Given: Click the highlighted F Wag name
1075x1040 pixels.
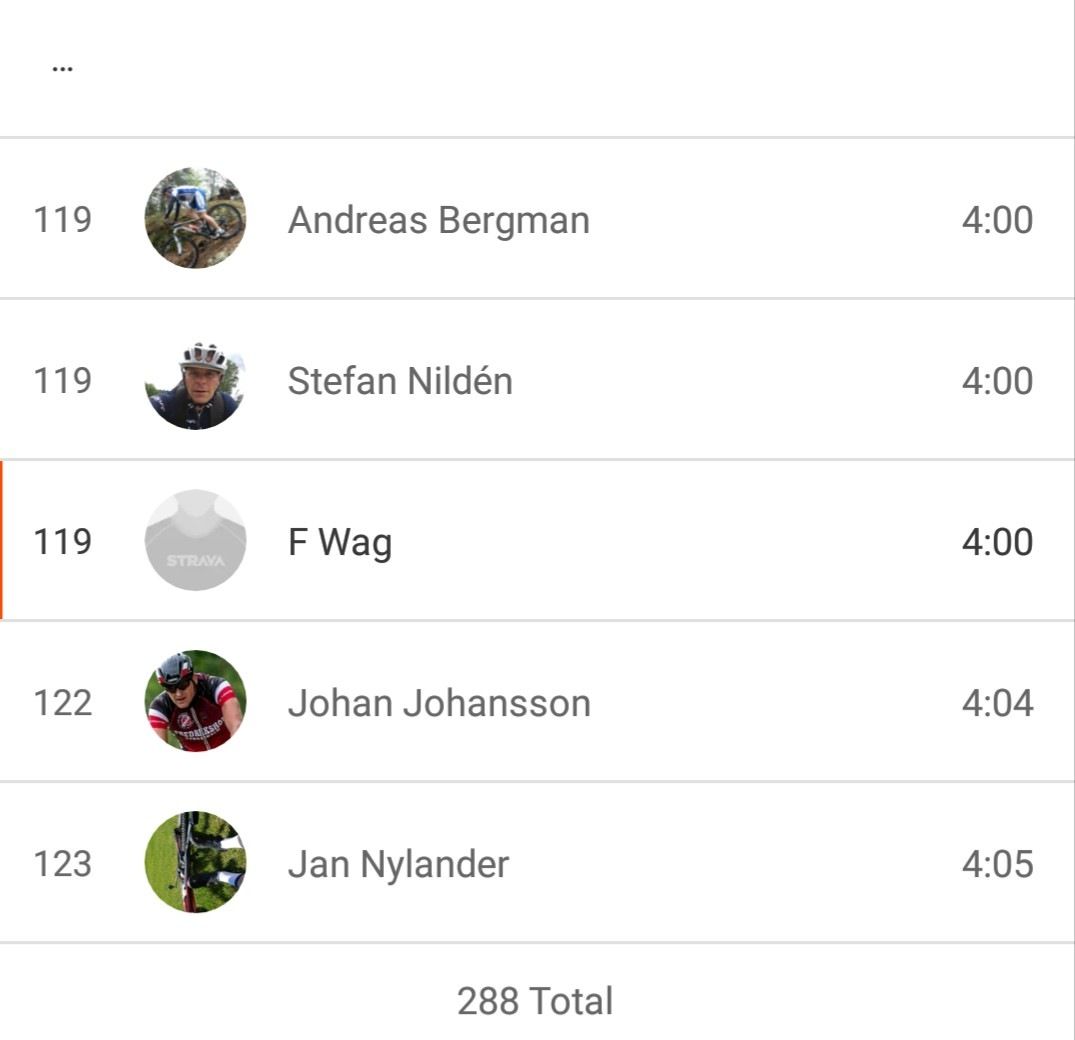Looking at the screenshot, I should [340, 542].
